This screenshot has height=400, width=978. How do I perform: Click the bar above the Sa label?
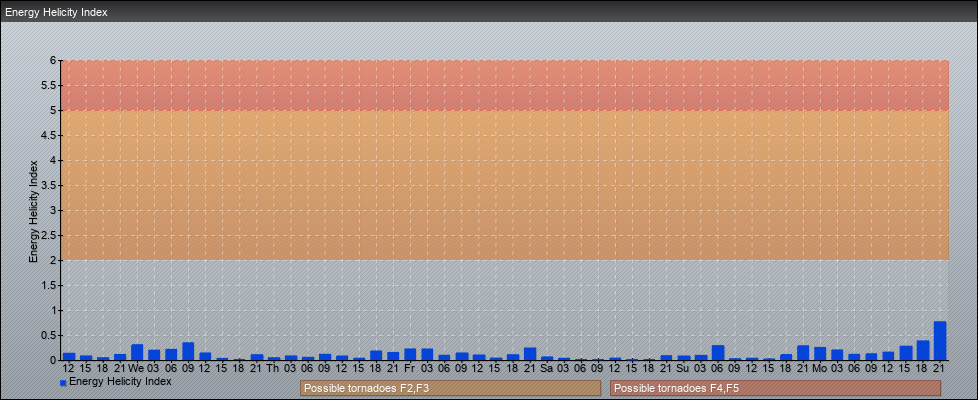click(547, 358)
